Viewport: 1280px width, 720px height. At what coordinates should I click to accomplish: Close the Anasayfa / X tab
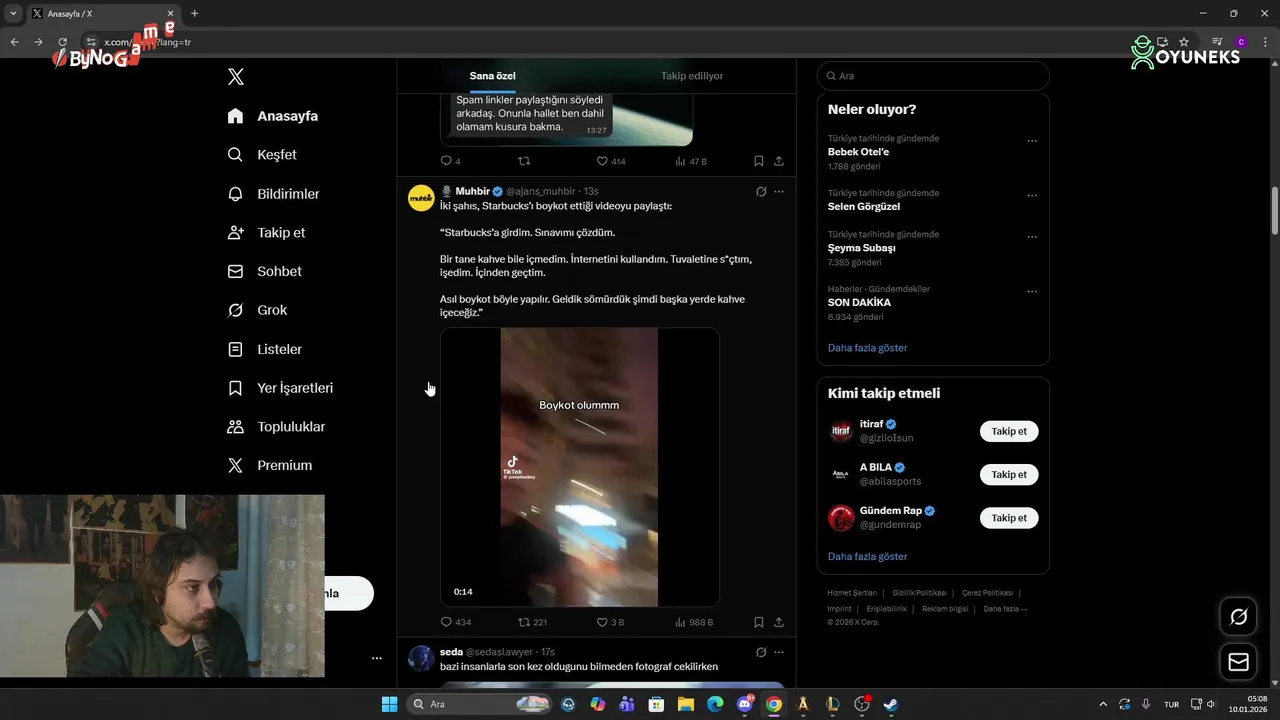click(170, 13)
